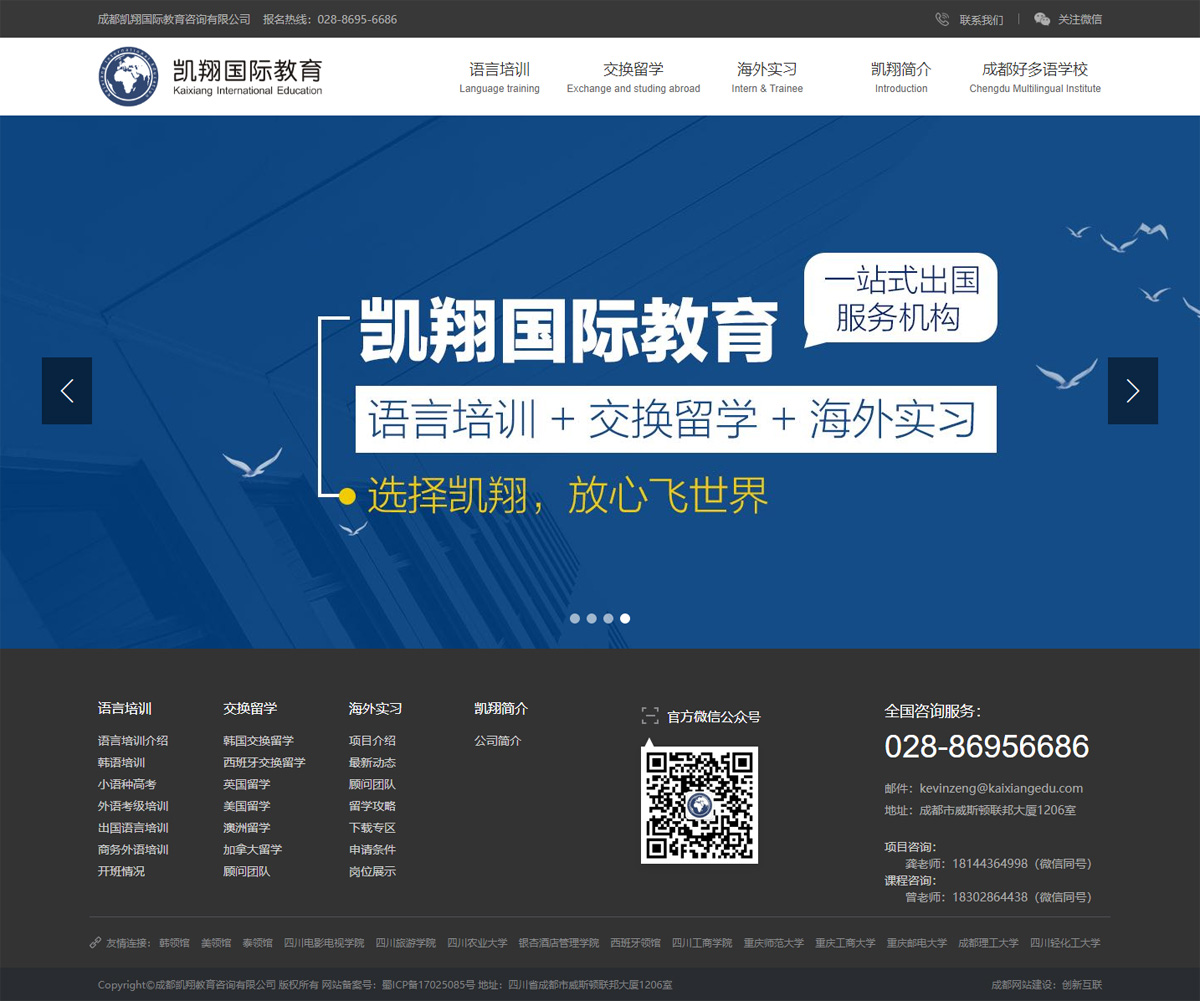Select the second carousel indicator dot
Image resolution: width=1200 pixels, height=1001 pixels.
pos(592,619)
